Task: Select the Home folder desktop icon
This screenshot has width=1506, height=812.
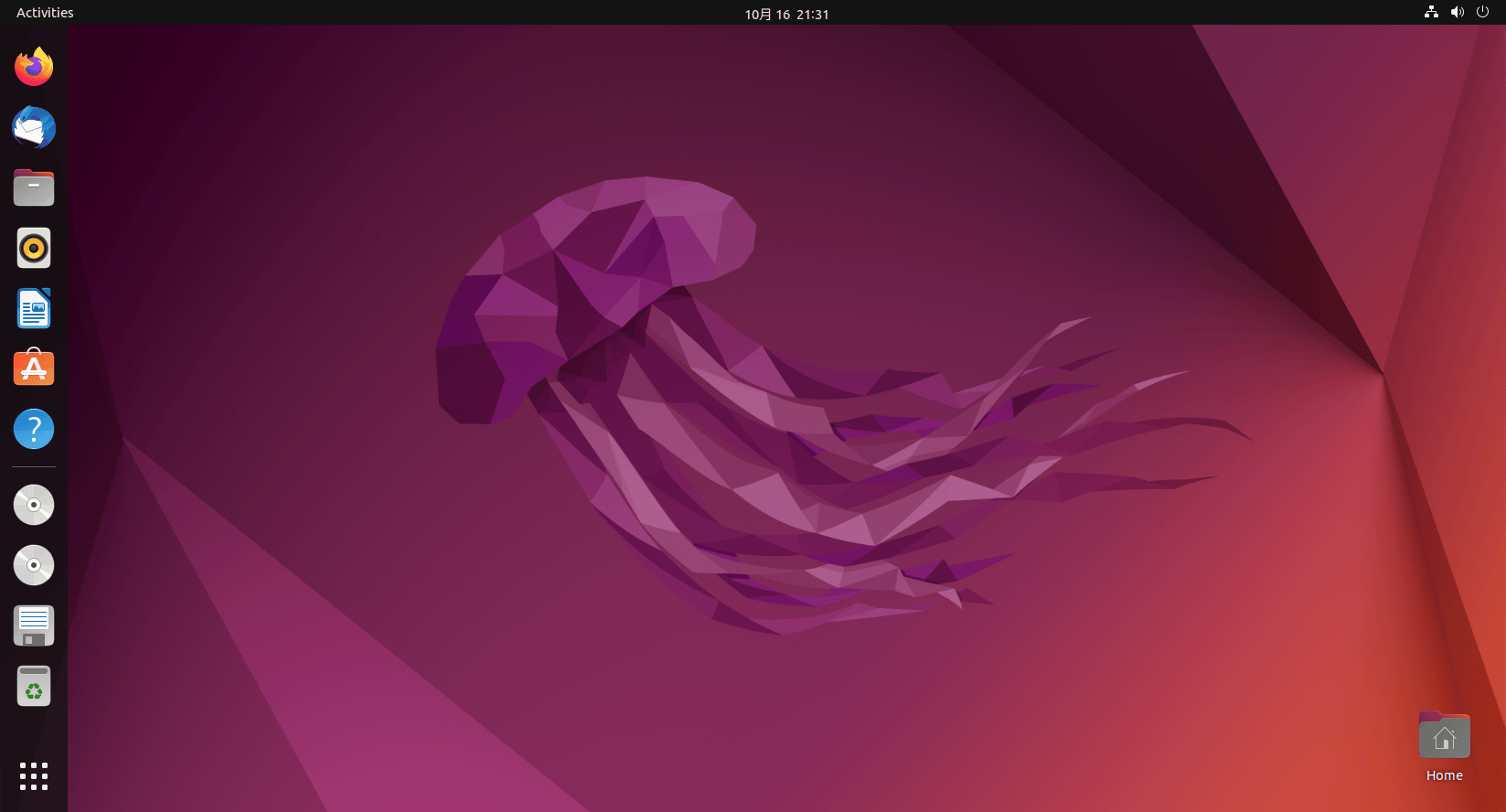Action: tap(1444, 736)
